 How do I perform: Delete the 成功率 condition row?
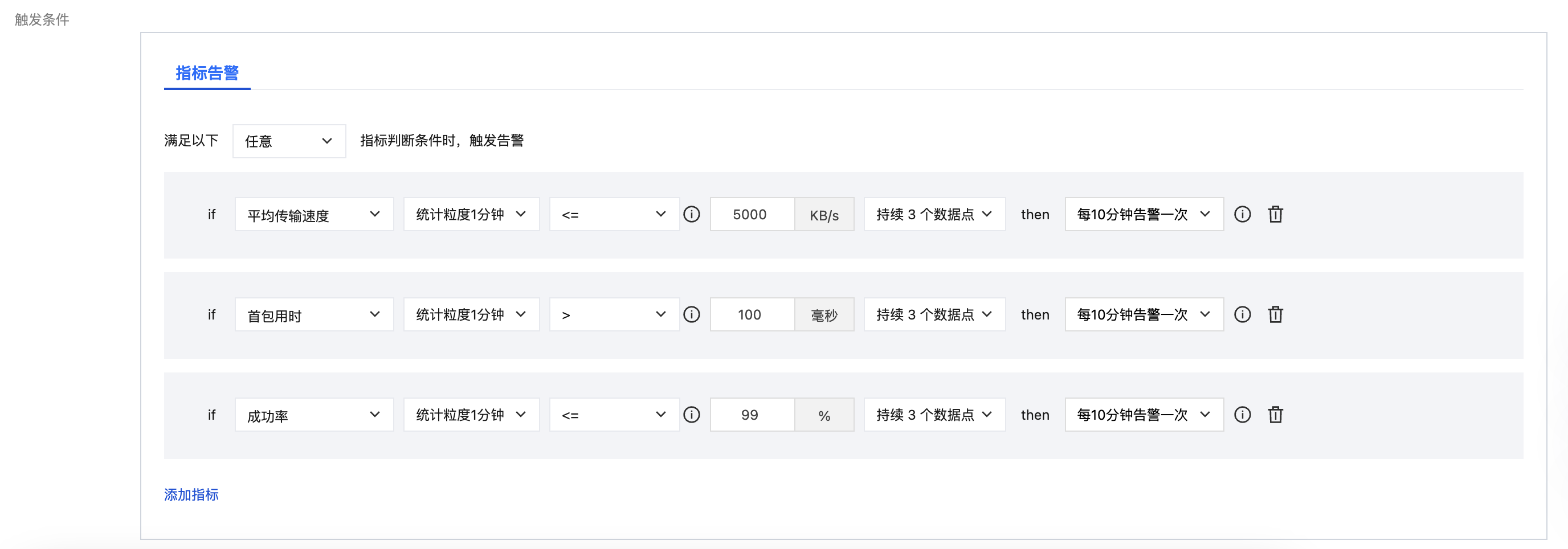click(x=1275, y=415)
